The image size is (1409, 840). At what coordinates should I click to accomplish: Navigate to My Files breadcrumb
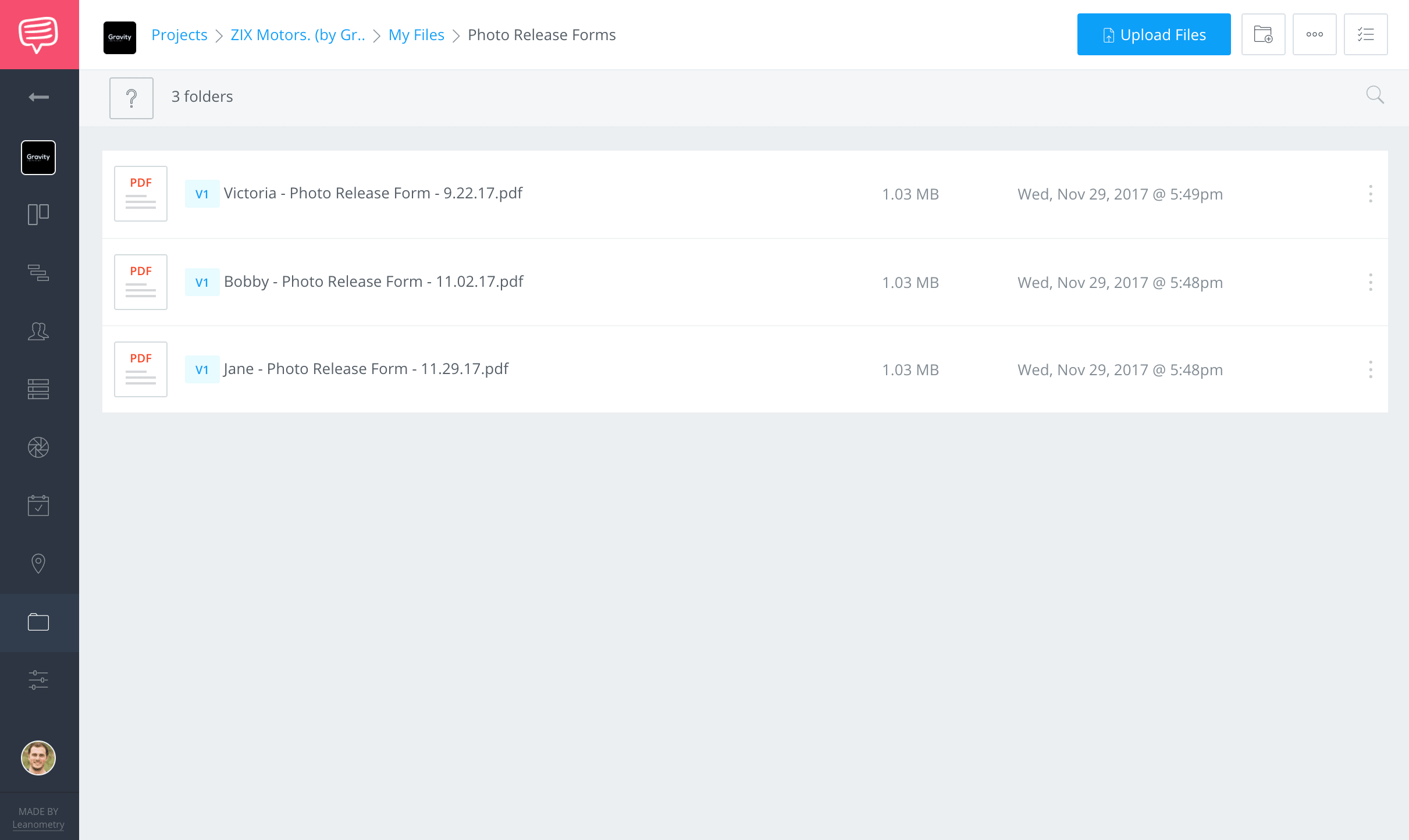pyautogui.click(x=416, y=35)
